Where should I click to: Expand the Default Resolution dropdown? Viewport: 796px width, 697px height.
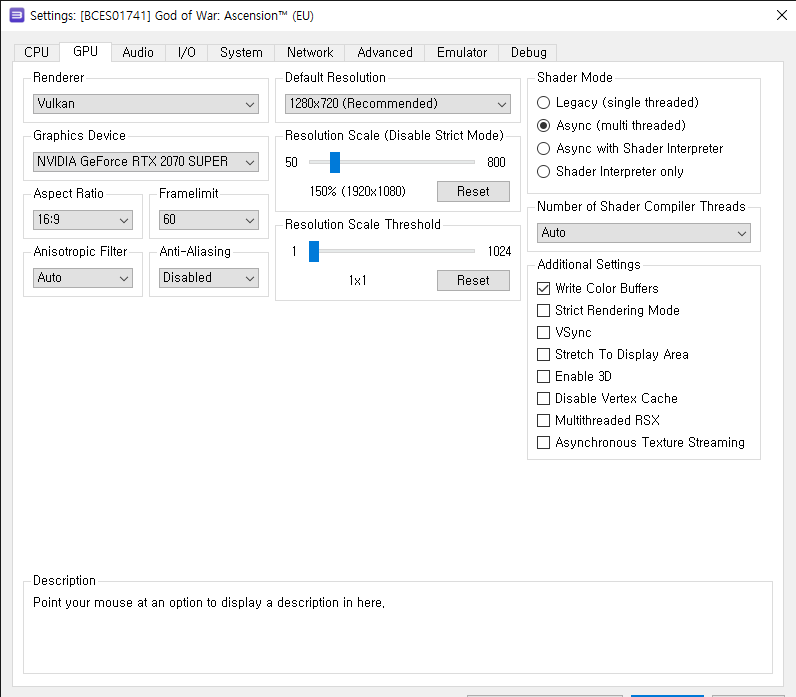click(397, 104)
